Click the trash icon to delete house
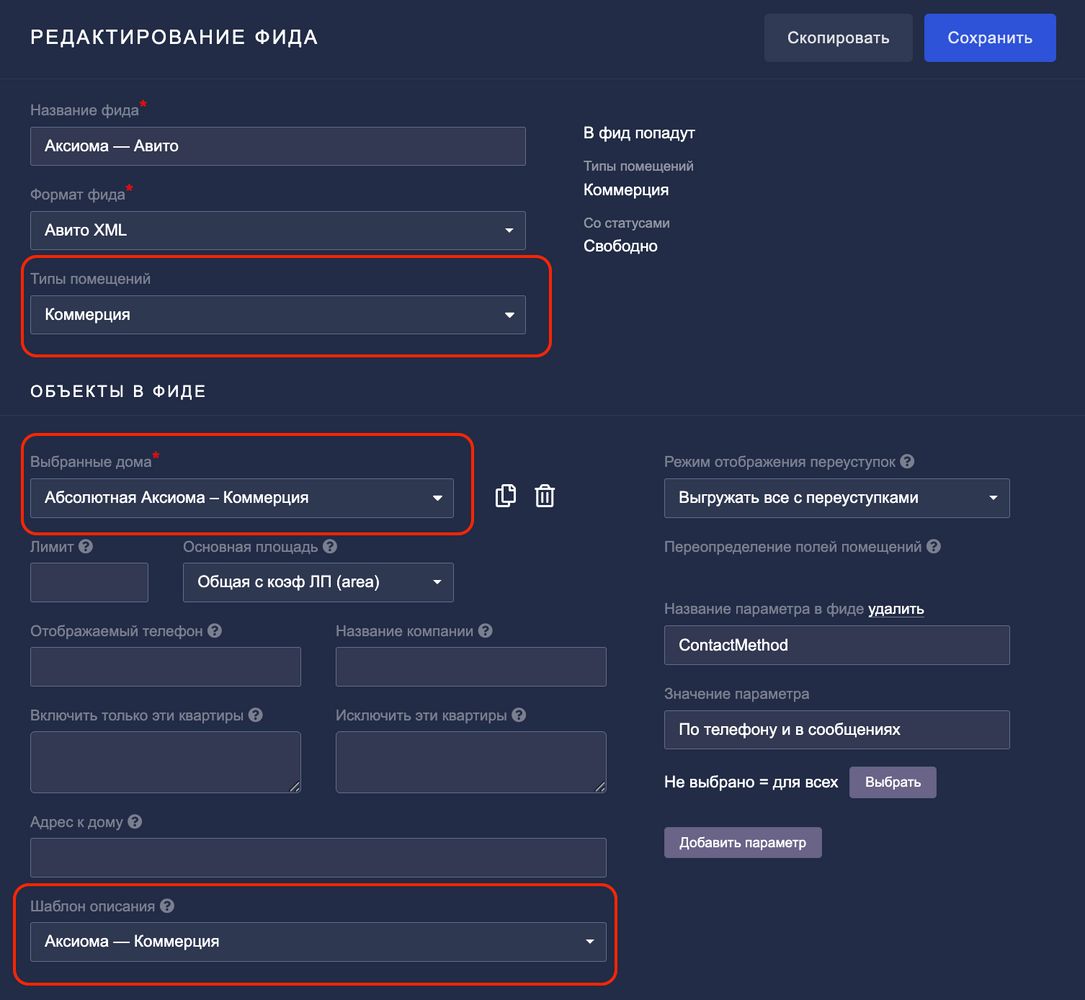This screenshot has height=1000, width=1085. coord(544,496)
